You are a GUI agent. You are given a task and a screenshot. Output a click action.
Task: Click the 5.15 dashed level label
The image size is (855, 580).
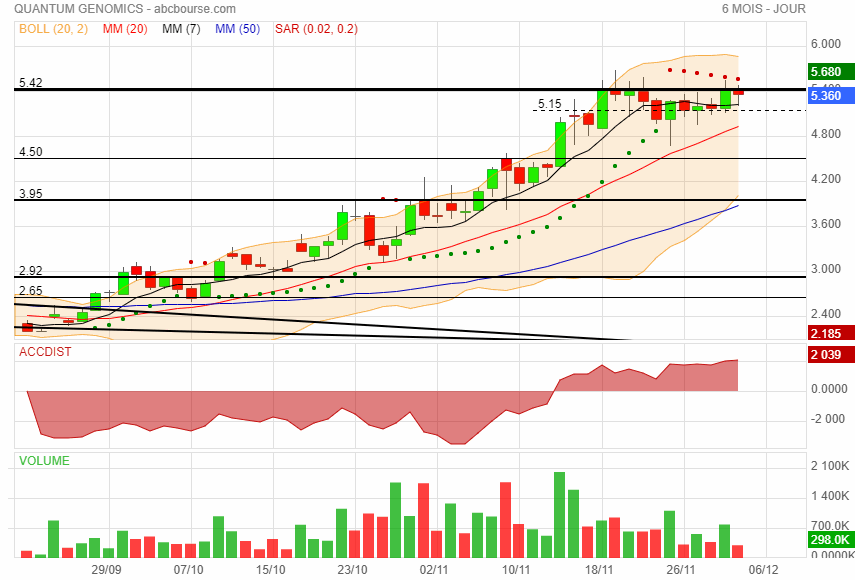point(550,104)
